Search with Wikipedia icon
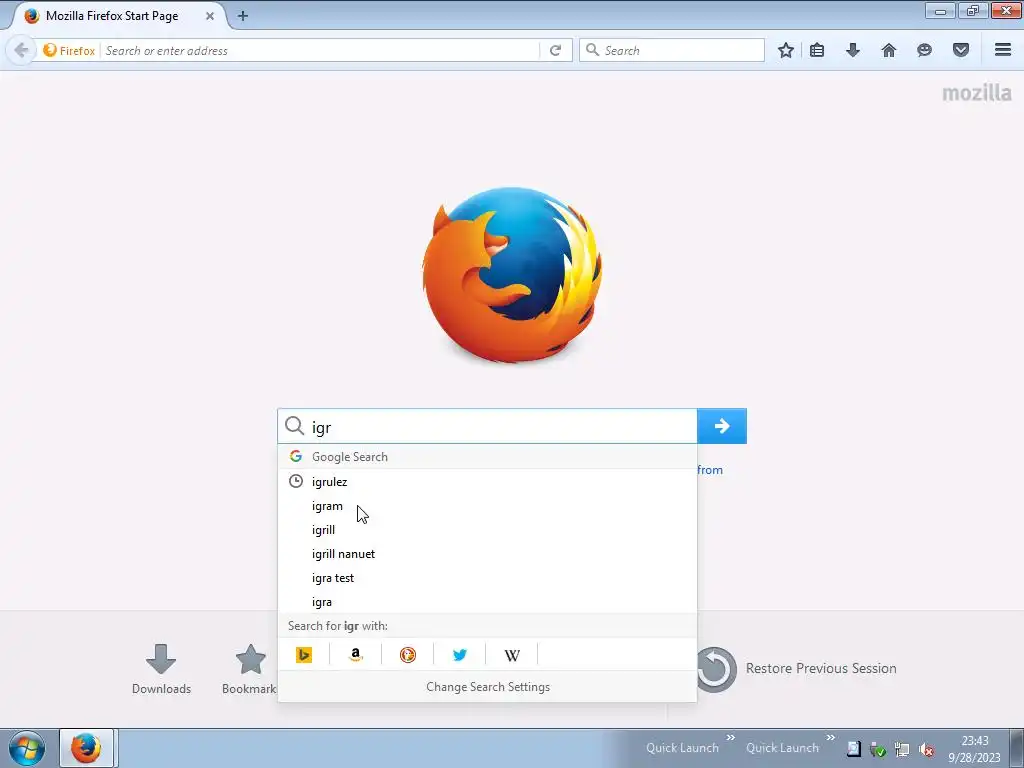Screen dimensions: 1024x768 click(512, 654)
